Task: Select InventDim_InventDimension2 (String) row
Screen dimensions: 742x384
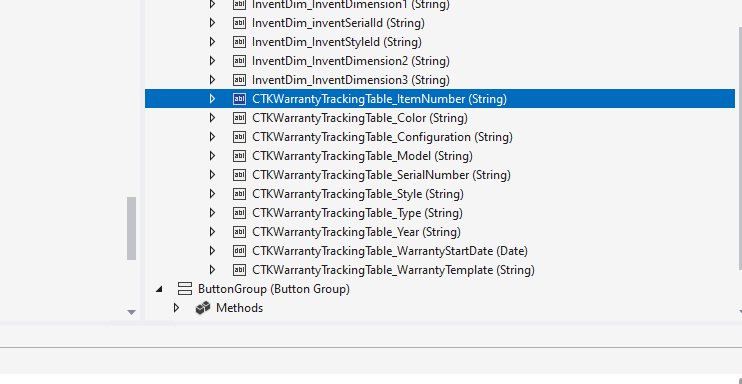Action: (440, 61)
